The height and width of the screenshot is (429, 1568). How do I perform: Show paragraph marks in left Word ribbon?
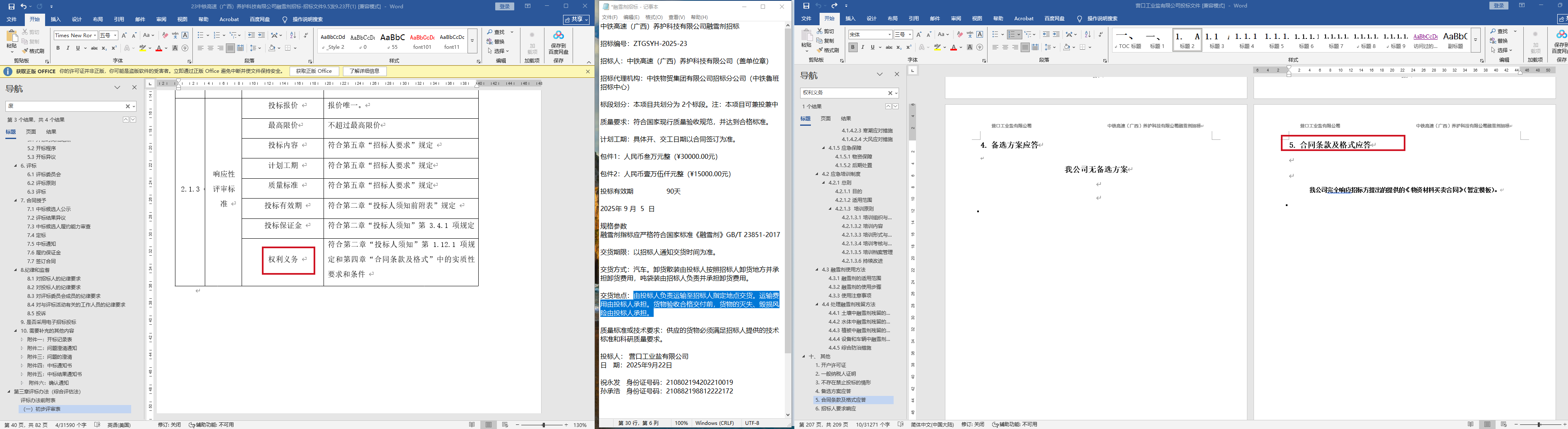(x=306, y=35)
